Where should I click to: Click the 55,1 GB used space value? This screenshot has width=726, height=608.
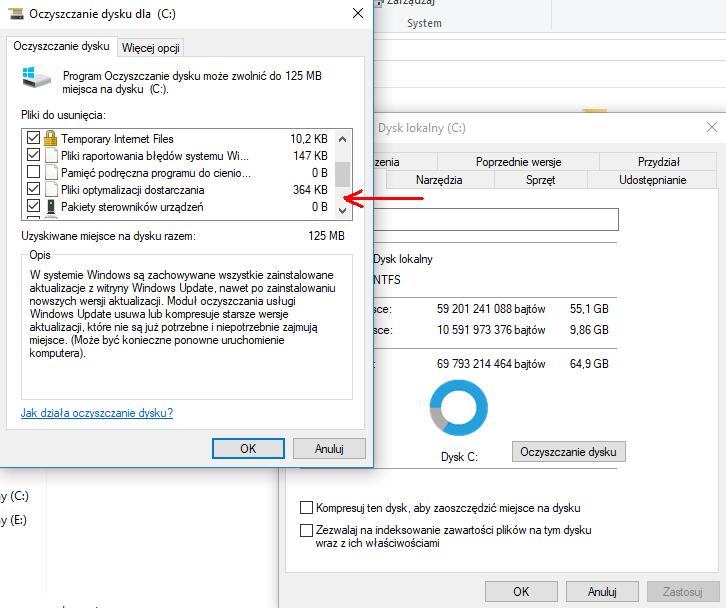coord(589,309)
